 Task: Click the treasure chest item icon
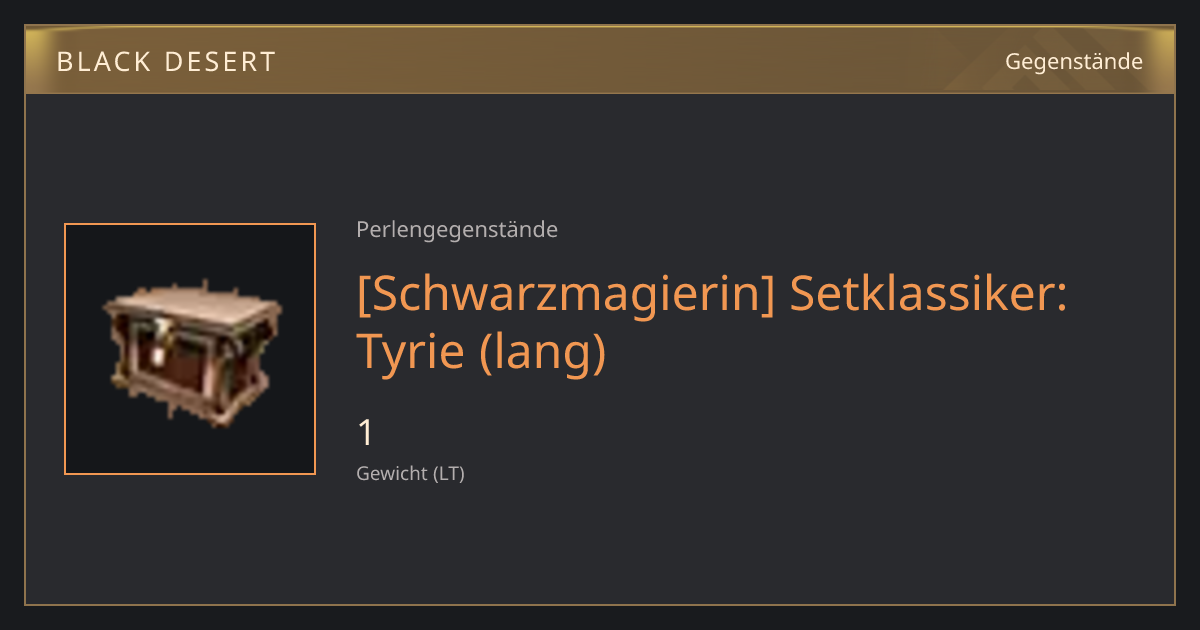[192, 351]
